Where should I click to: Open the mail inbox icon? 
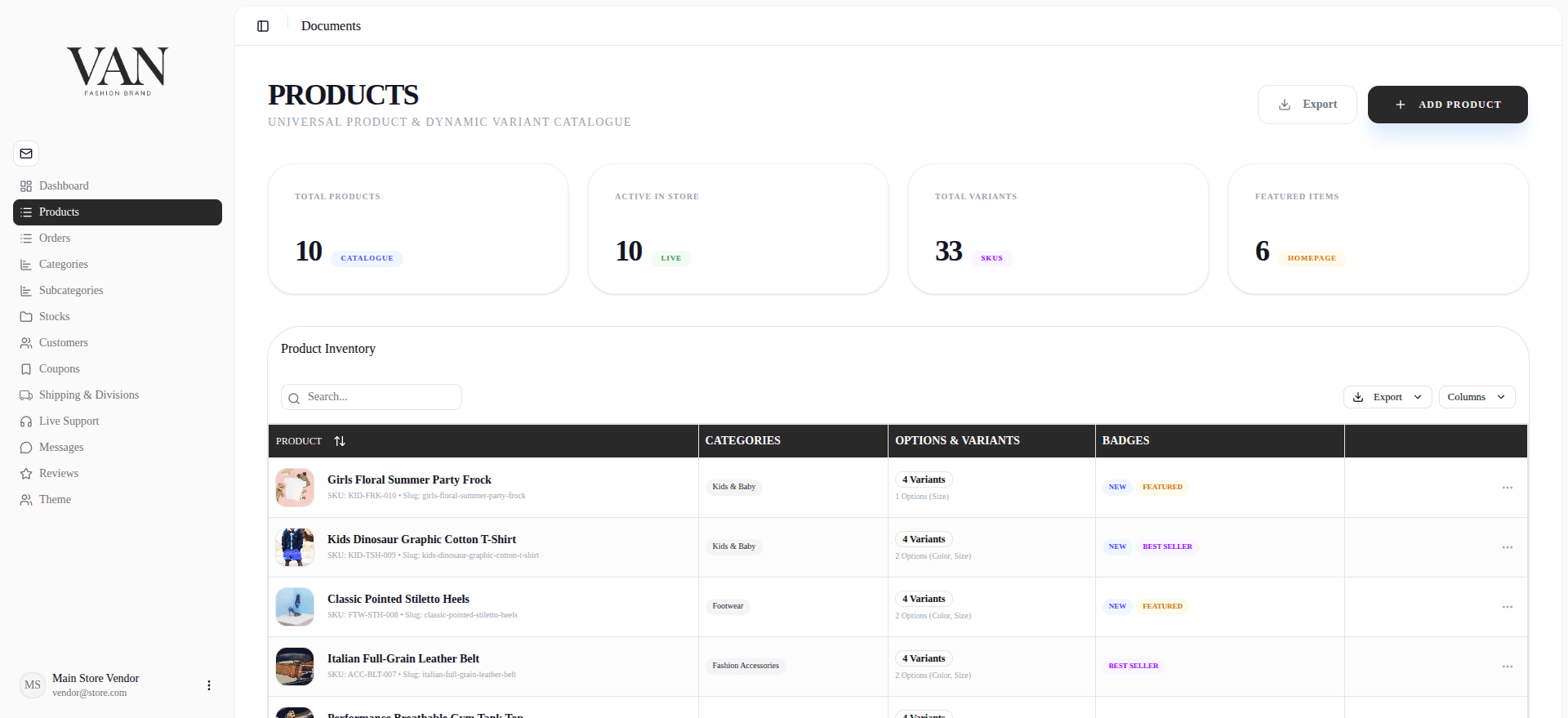26,154
